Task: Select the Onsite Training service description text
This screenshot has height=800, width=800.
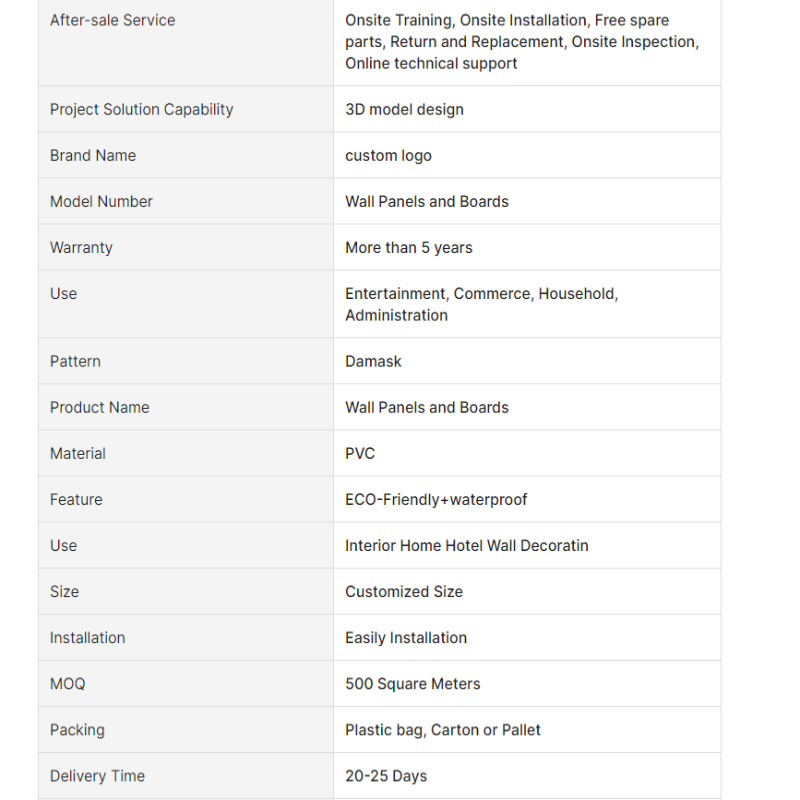Action: (x=522, y=42)
